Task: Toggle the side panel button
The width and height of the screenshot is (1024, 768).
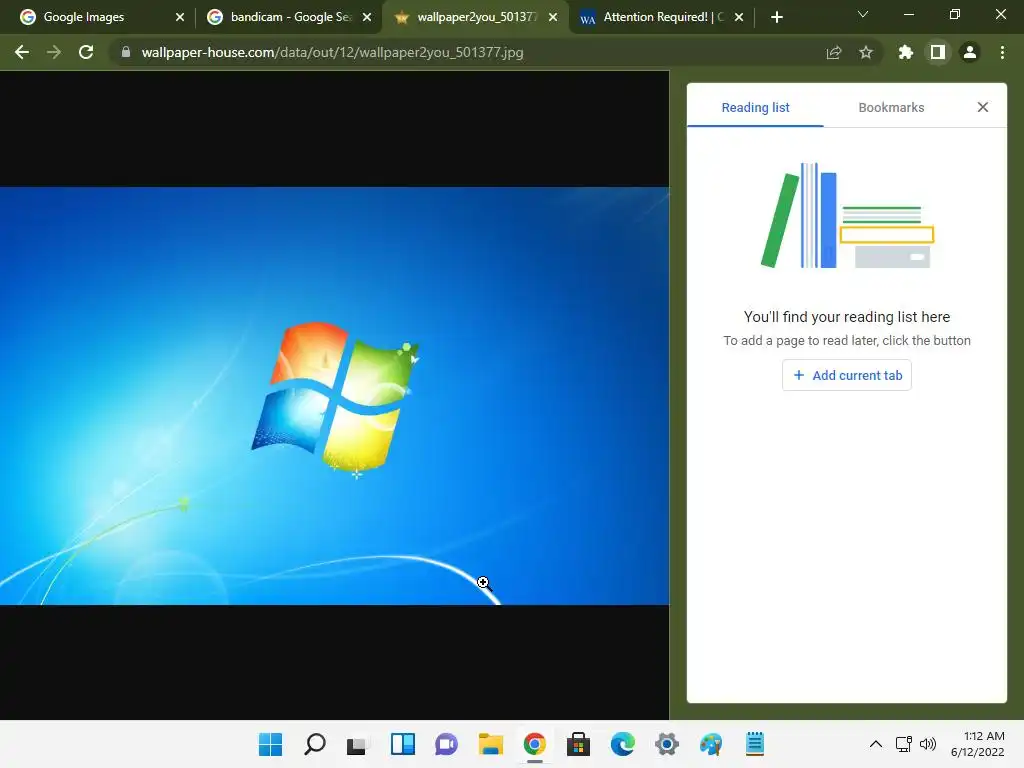Action: click(938, 52)
